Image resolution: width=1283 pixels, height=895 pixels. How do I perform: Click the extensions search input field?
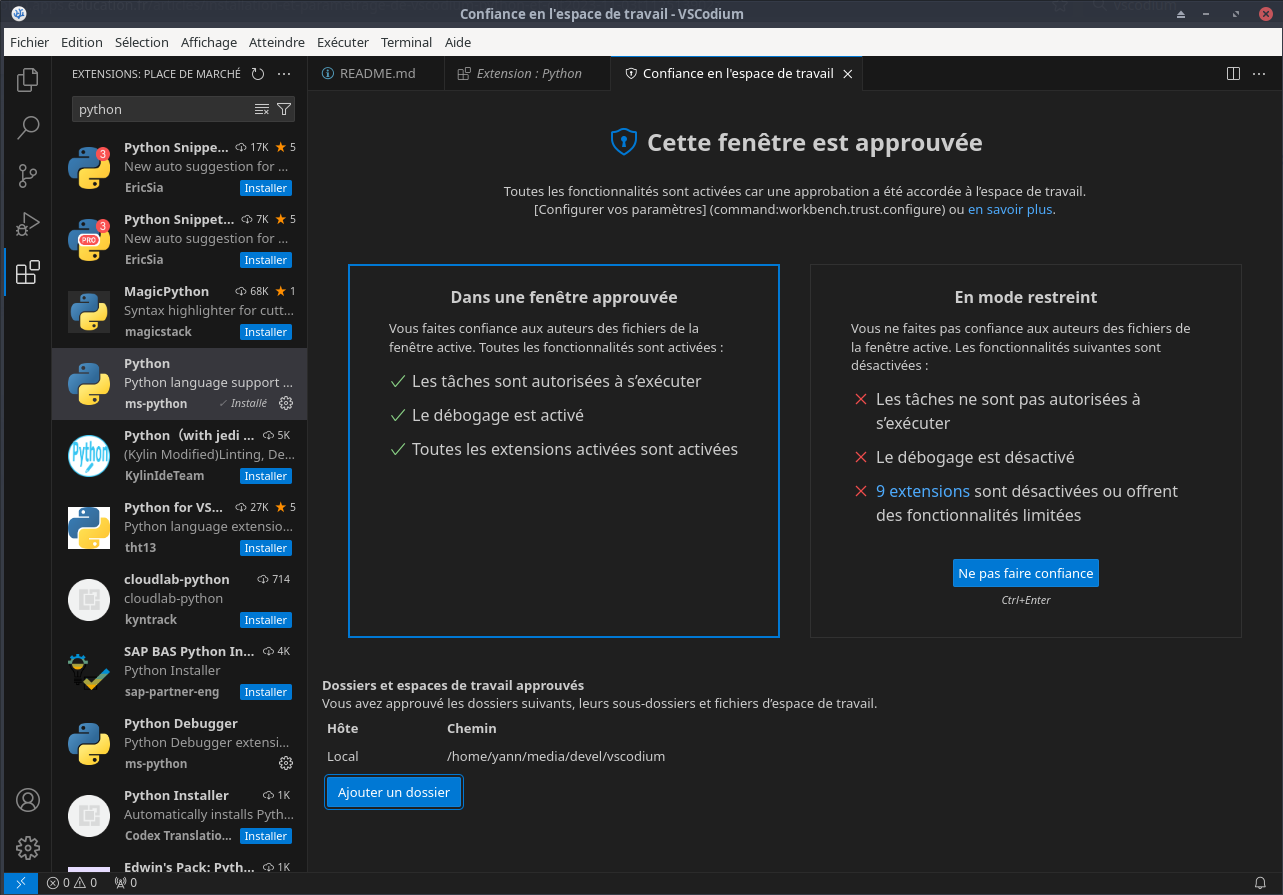coord(160,109)
